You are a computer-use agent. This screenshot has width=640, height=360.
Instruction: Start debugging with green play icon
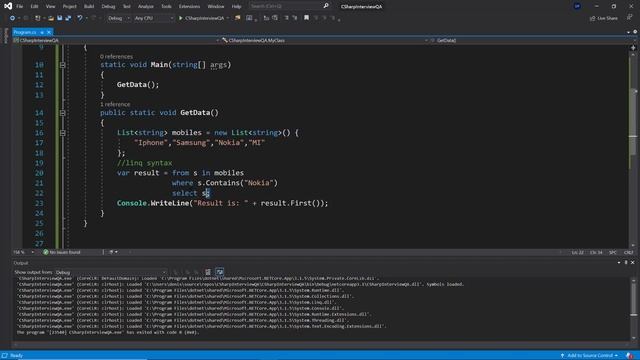180,18
